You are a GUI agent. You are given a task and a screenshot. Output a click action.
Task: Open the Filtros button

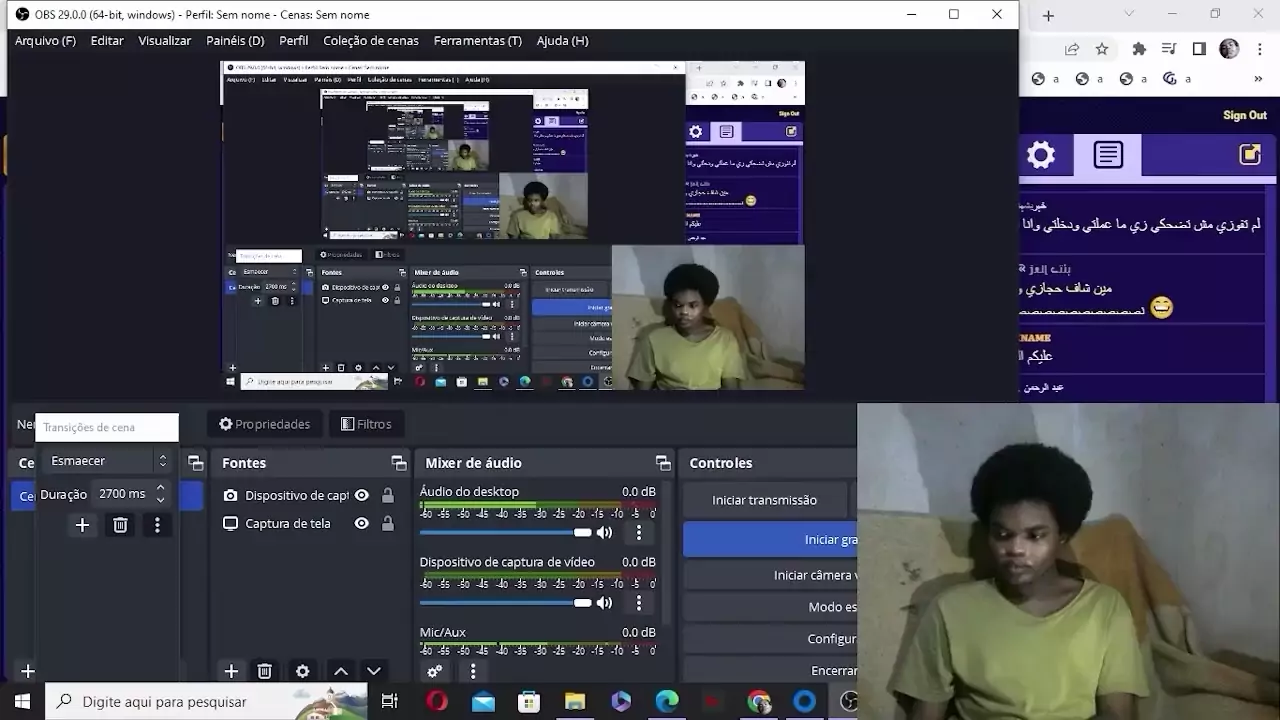point(366,424)
